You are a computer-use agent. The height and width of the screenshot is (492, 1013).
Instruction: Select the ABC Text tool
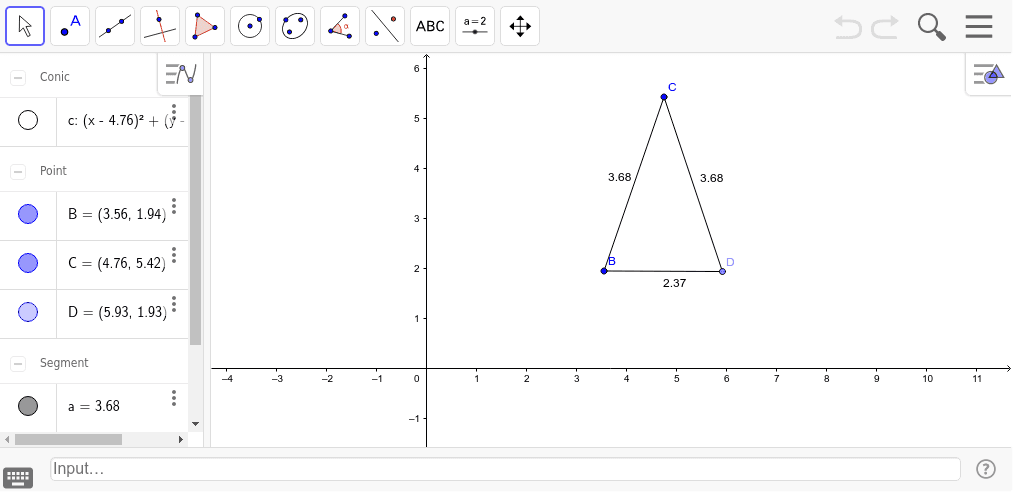tap(430, 26)
